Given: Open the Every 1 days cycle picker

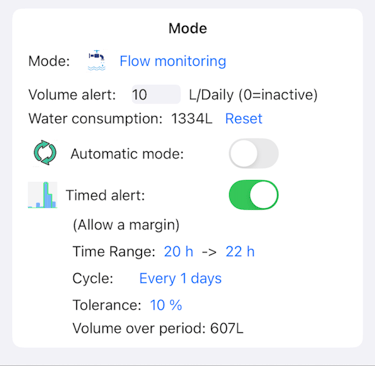Looking at the screenshot, I should [180, 278].
